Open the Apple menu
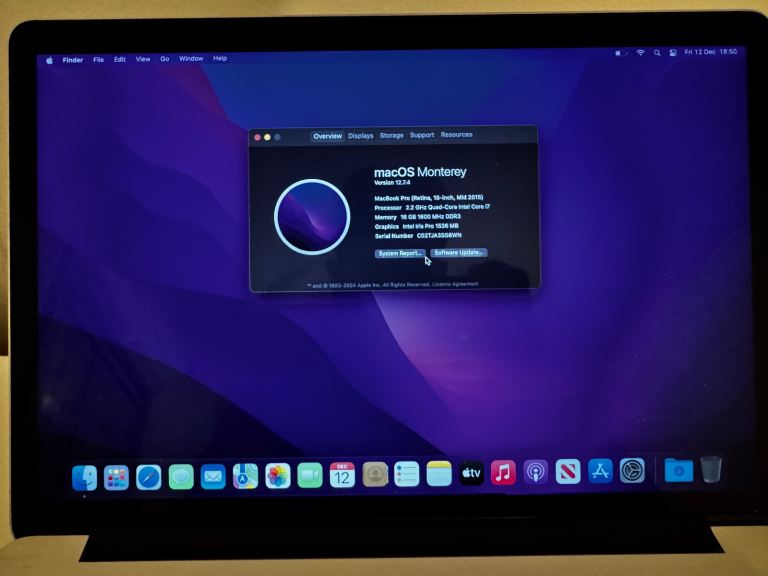768x576 pixels. click(49, 60)
